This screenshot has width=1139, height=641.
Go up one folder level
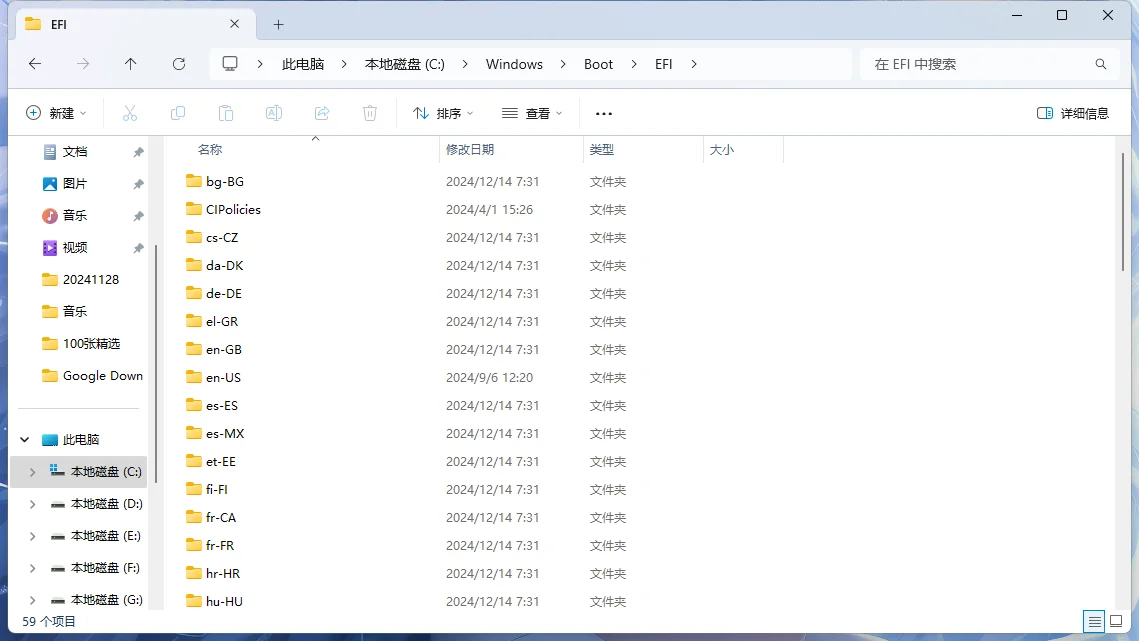tap(131, 64)
